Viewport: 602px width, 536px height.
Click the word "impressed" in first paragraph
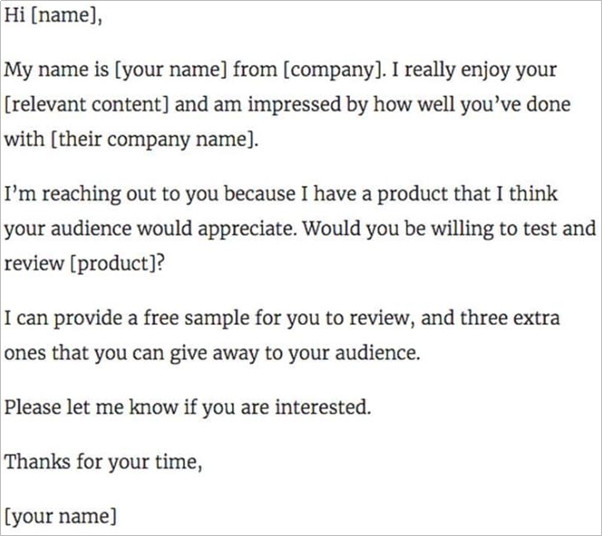(294, 105)
